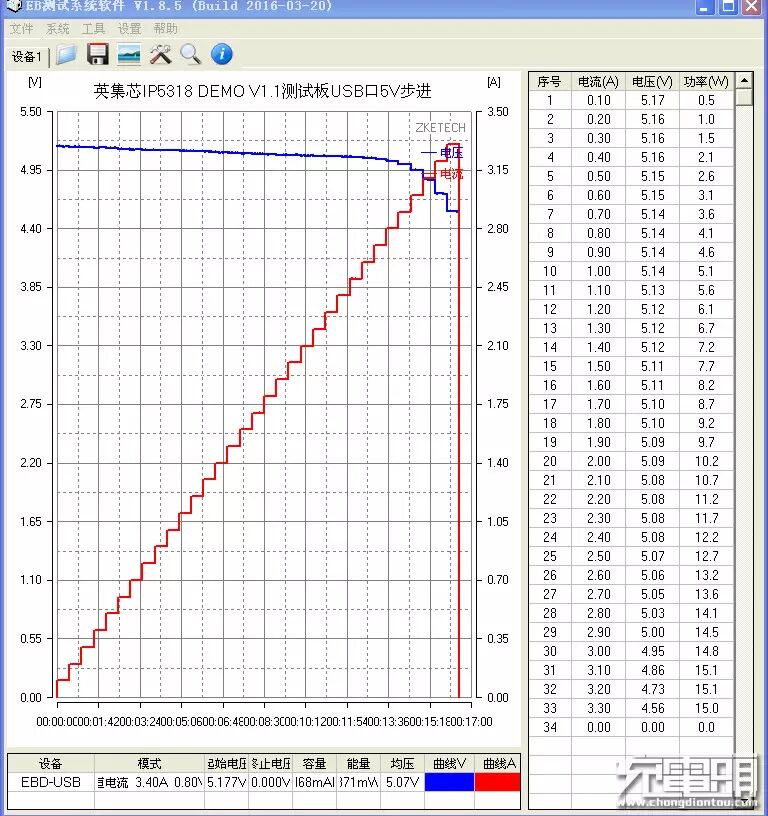This screenshot has height=816, width=768.
Task: Click the EB app icon in title bar
Action: pyautogui.click(x=14, y=6)
